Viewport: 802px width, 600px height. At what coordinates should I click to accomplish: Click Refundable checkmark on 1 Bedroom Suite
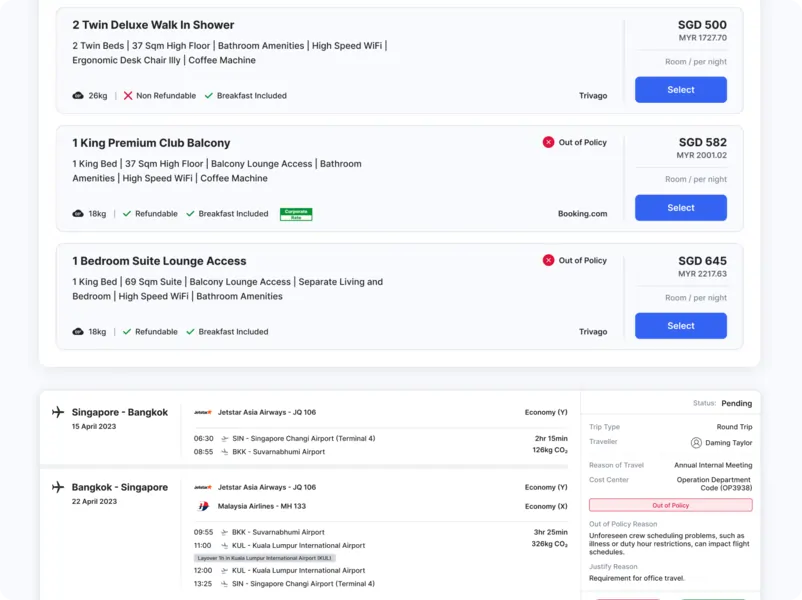pos(127,332)
